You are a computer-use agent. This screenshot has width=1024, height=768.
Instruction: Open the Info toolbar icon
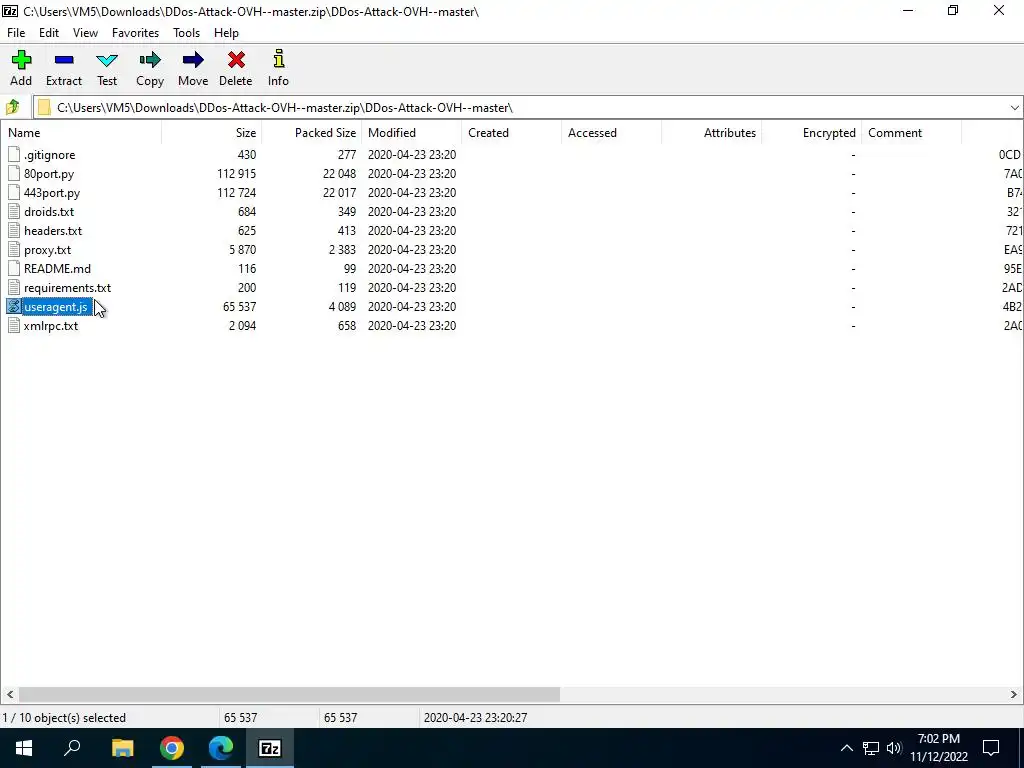279,59
